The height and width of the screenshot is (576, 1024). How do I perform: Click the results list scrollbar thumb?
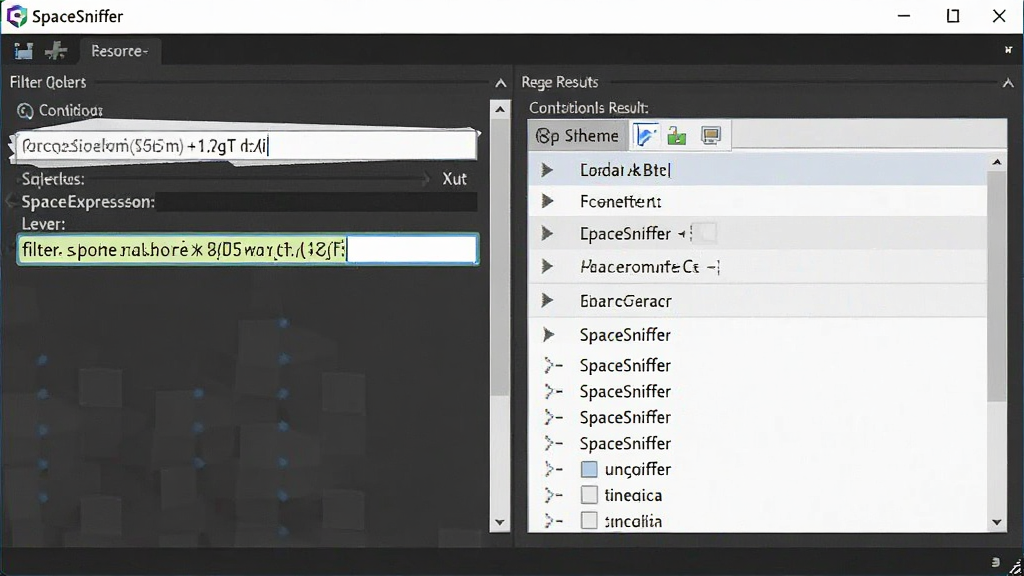(x=997, y=287)
